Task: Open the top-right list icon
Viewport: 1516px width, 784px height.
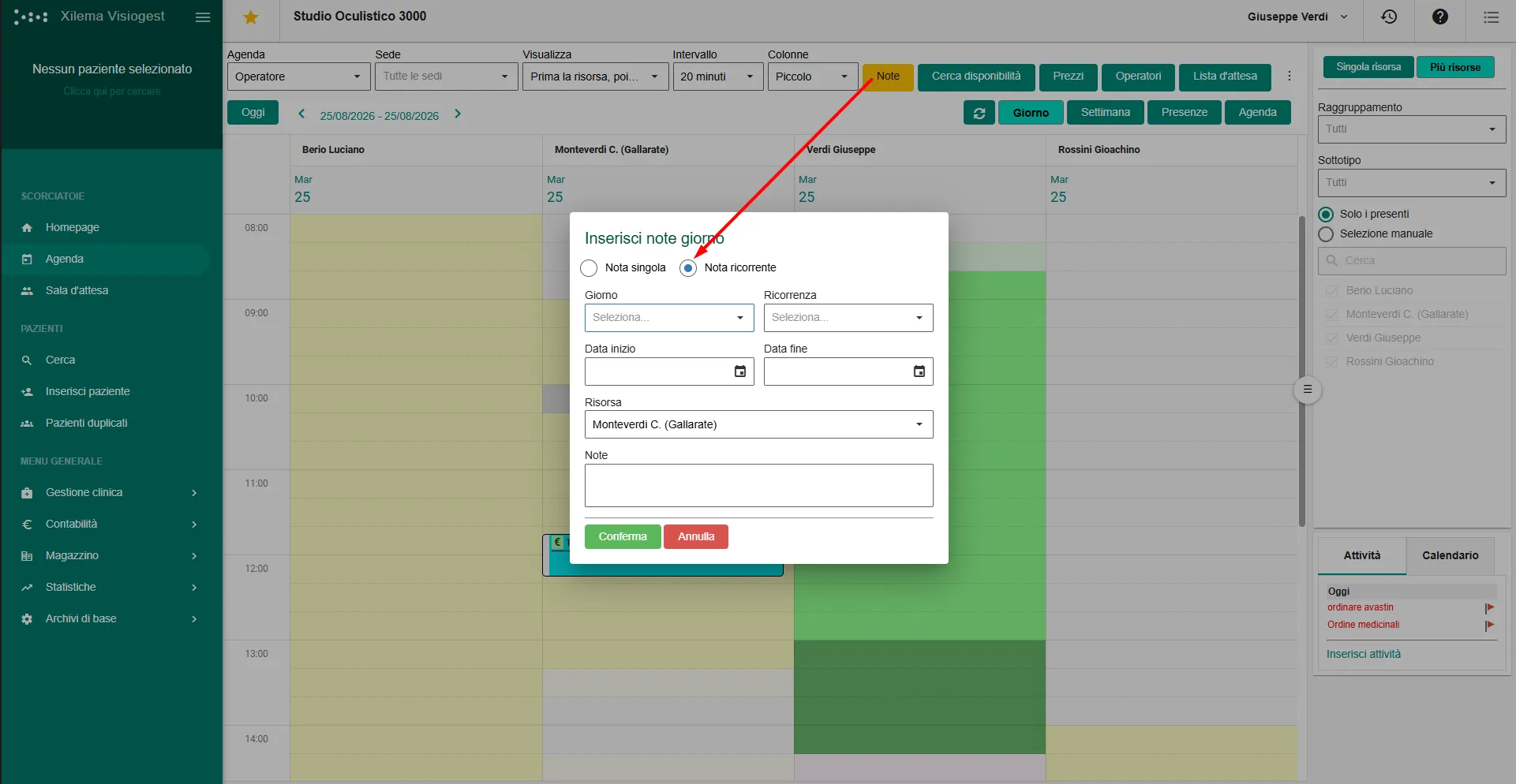Action: [1491, 17]
